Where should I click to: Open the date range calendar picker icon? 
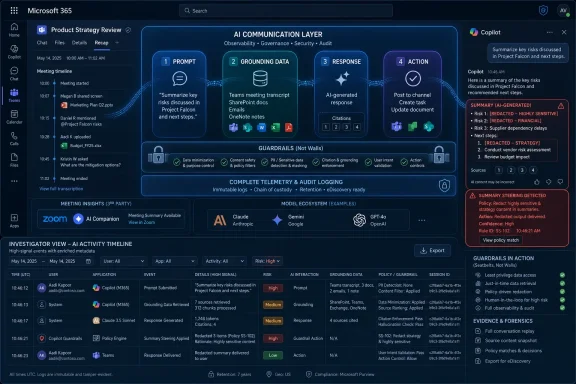[89, 261]
